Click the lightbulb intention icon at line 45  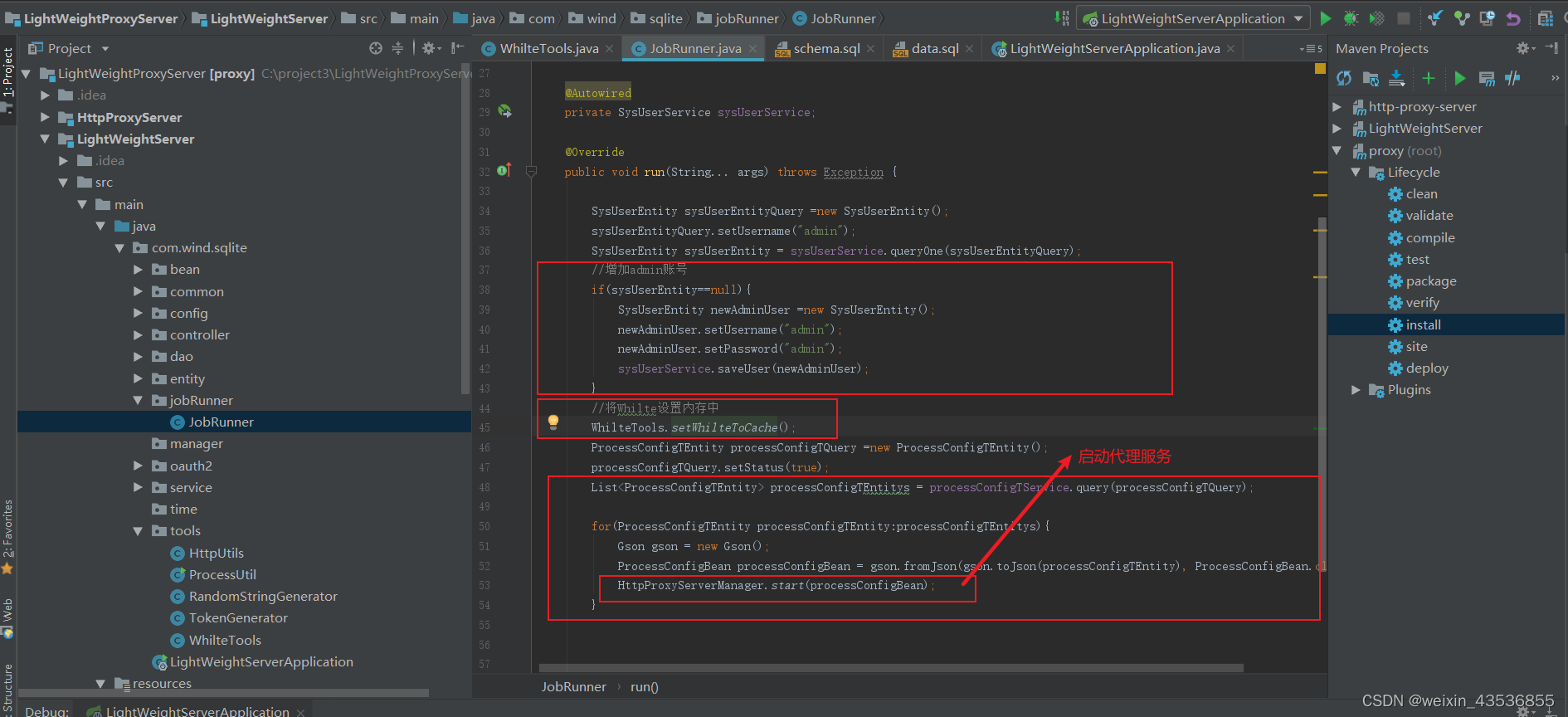(553, 422)
